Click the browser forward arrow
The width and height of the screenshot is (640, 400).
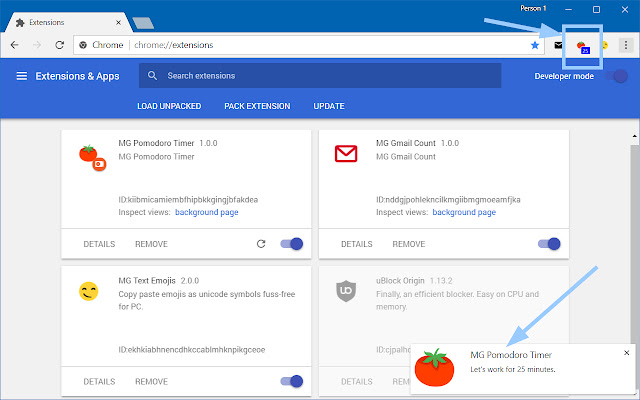37,45
